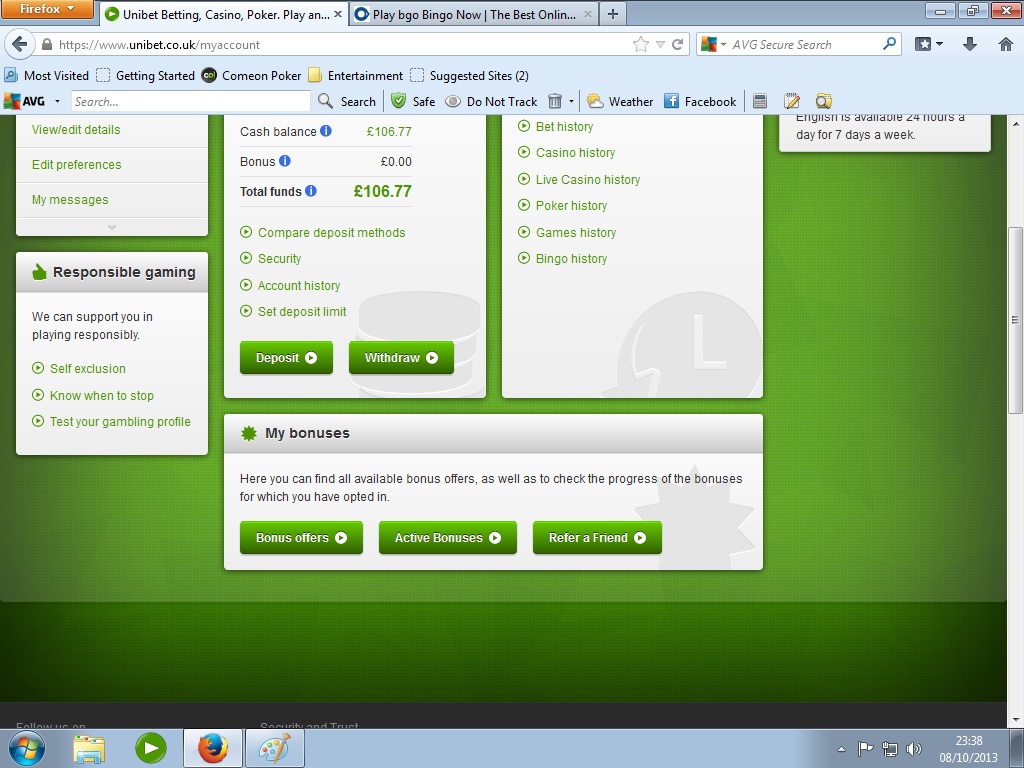Click the Cash balance info icon
The width and height of the screenshot is (1024, 768).
326,131
